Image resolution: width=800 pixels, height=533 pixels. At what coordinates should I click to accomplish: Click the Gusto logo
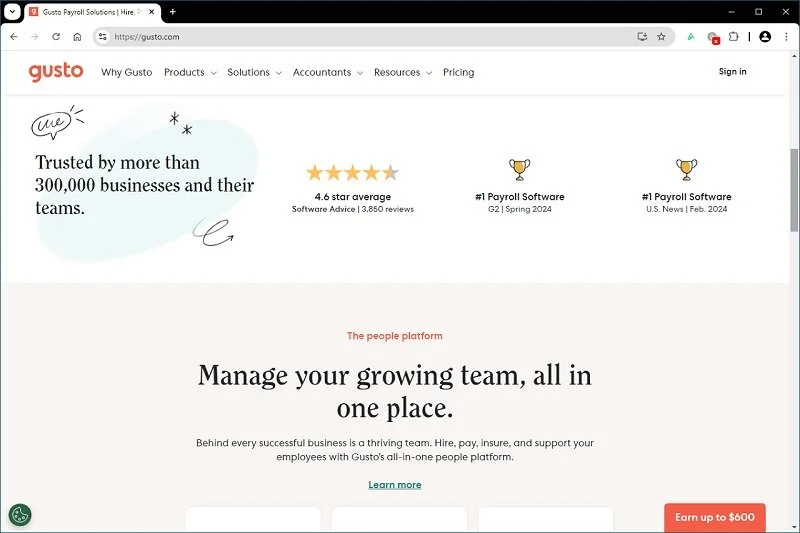coord(56,72)
